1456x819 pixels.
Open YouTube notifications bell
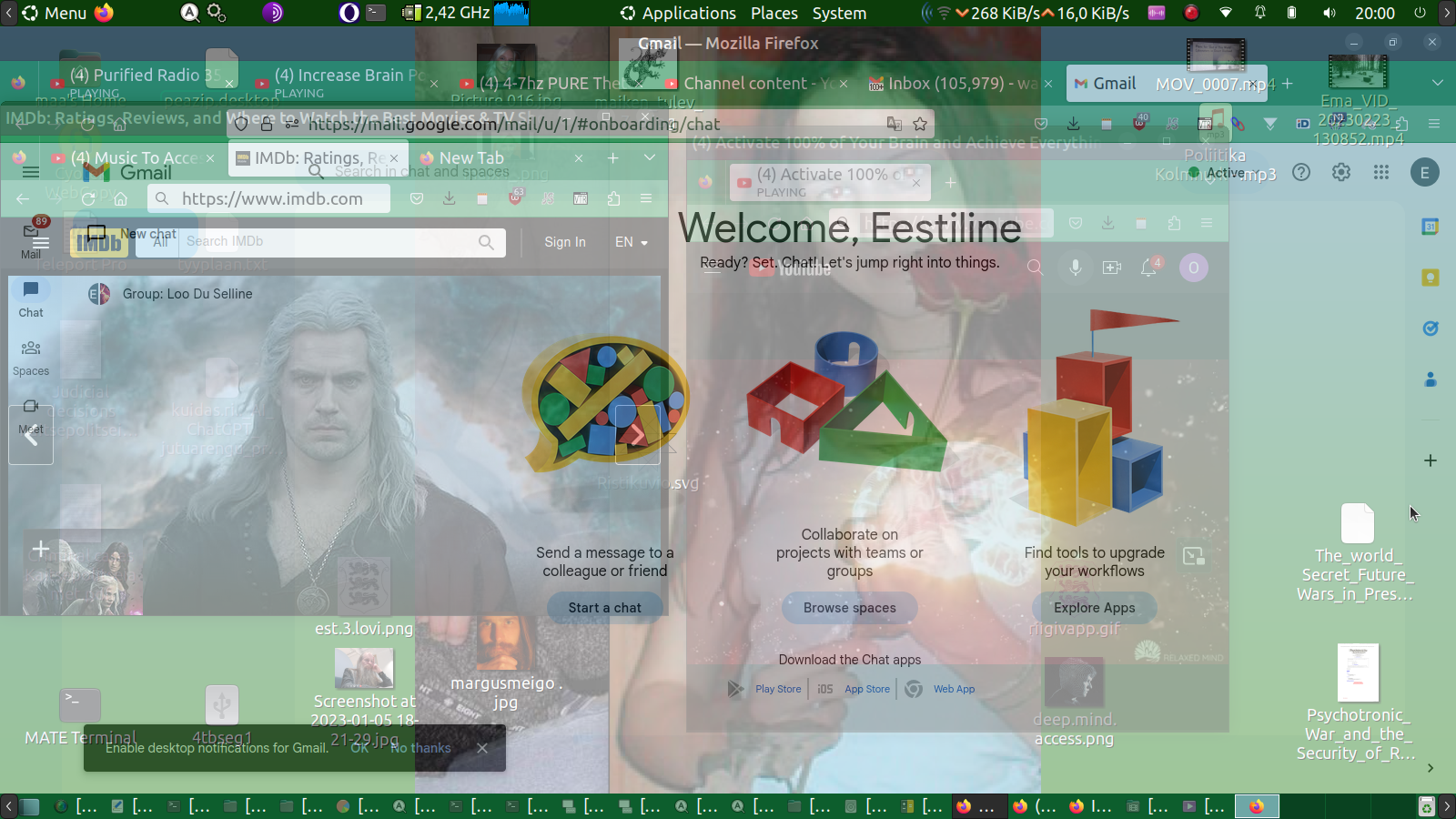click(x=1149, y=267)
